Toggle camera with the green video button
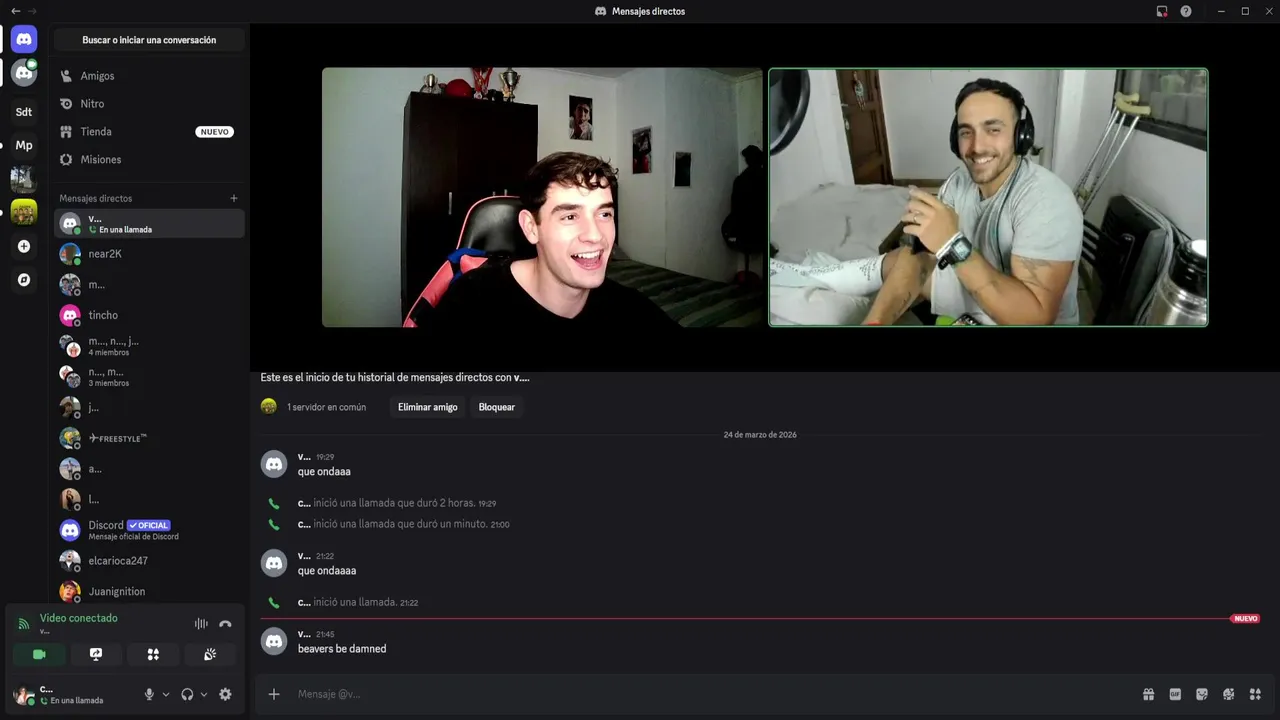Viewport: 1280px width, 720px height. pyautogui.click(x=39, y=654)
